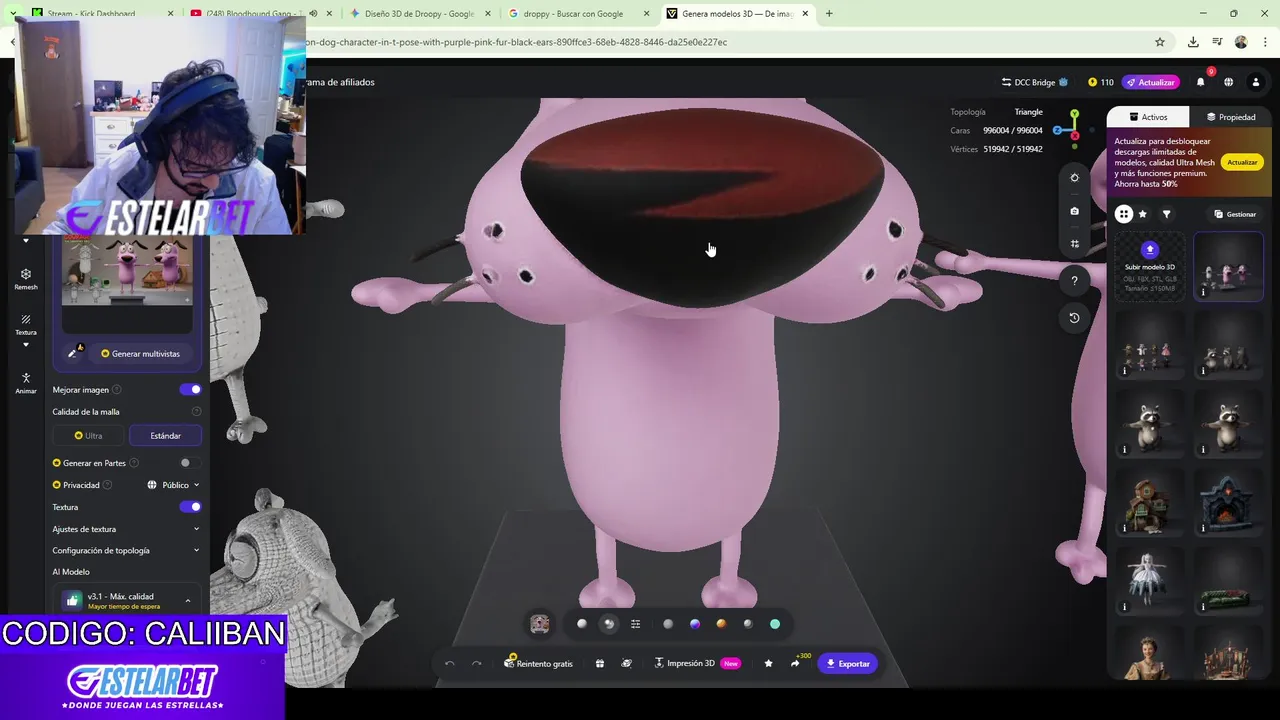1280x720 pixels.
Task: Open the v3.1 Máx. calidad model selector
Action: coord(127,600)
